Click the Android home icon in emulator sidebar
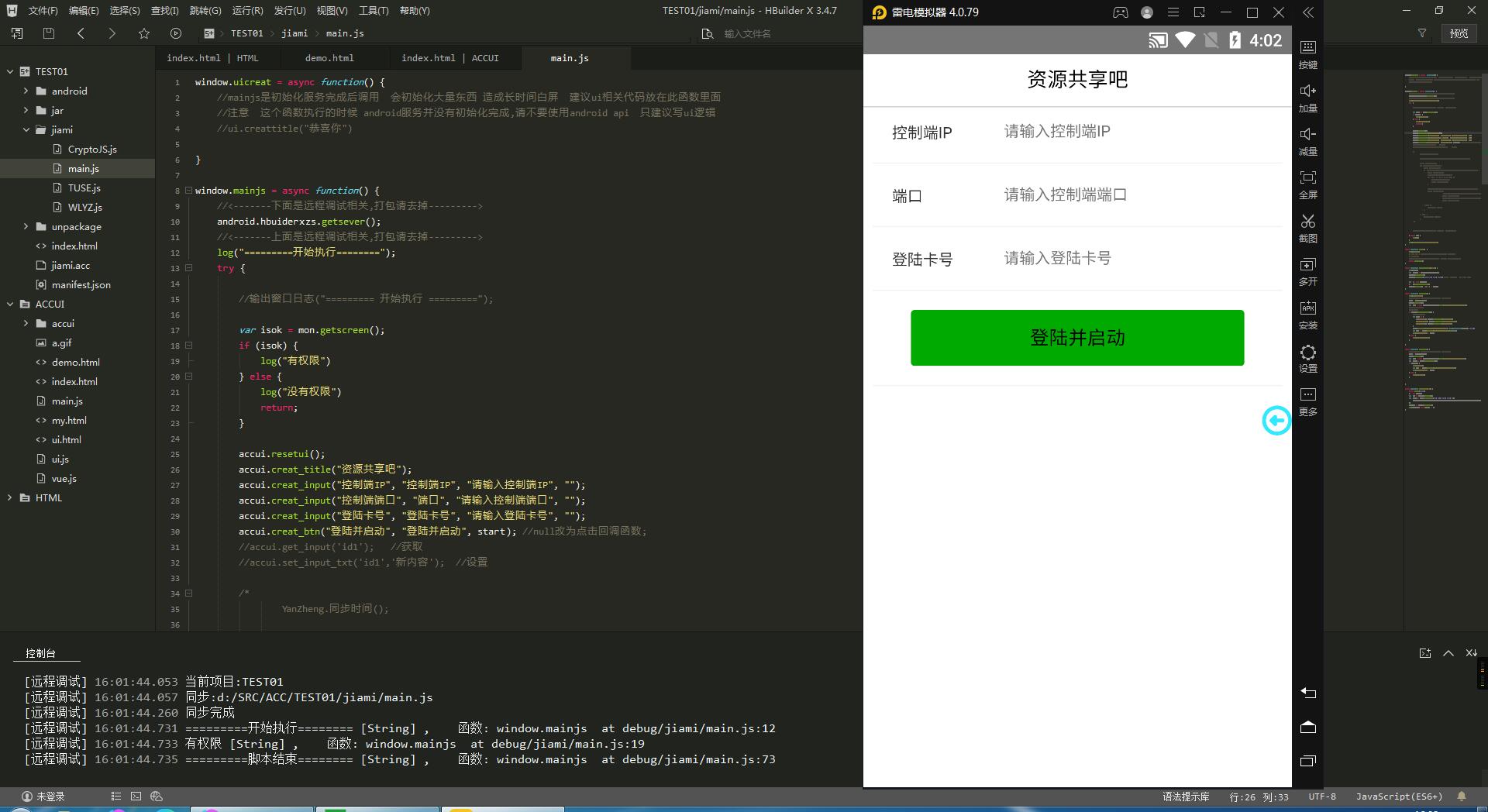1488x812 pixels. tap(1308, 727)
